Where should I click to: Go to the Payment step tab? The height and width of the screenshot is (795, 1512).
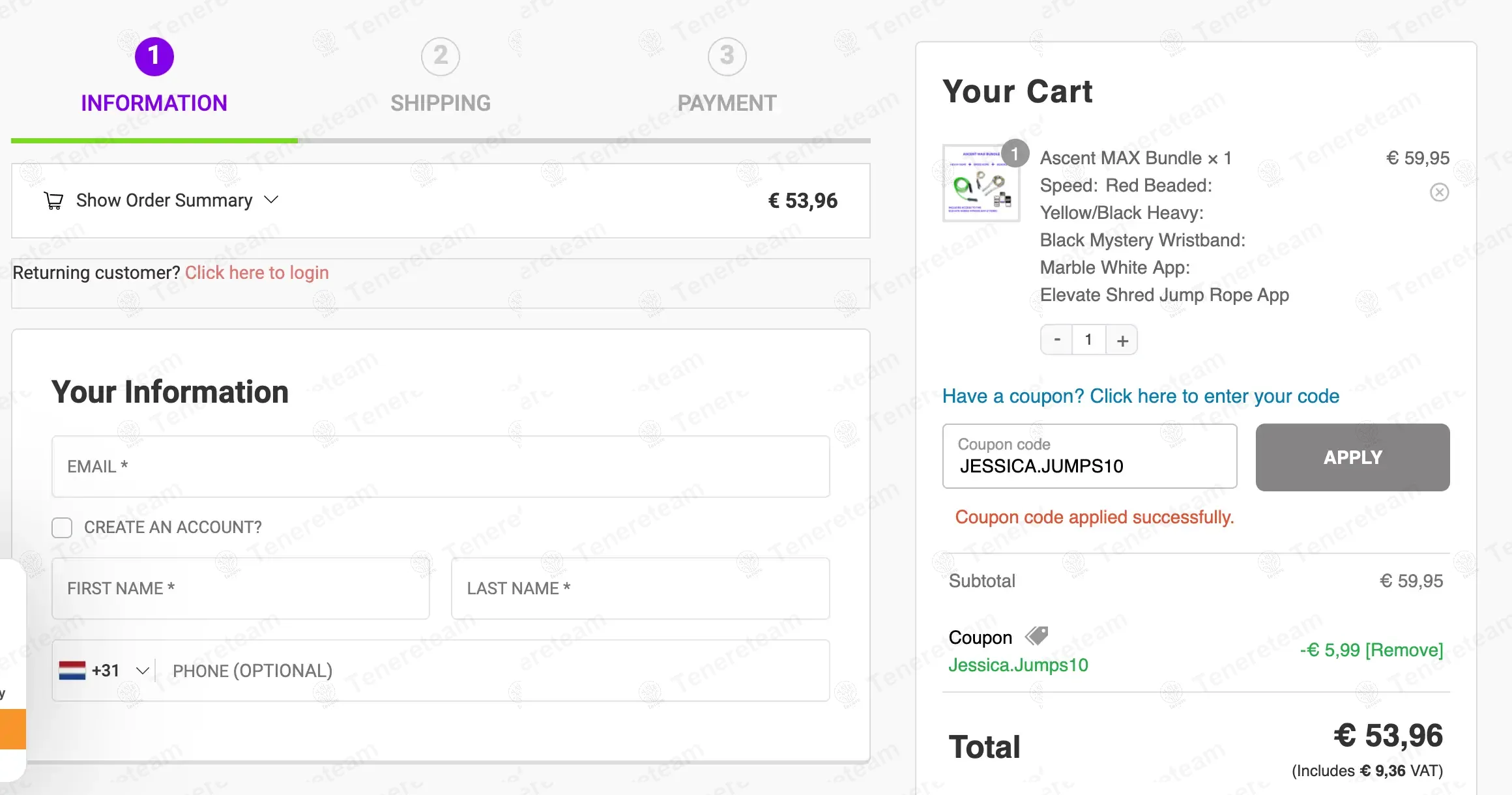click(x=727, y=103)
